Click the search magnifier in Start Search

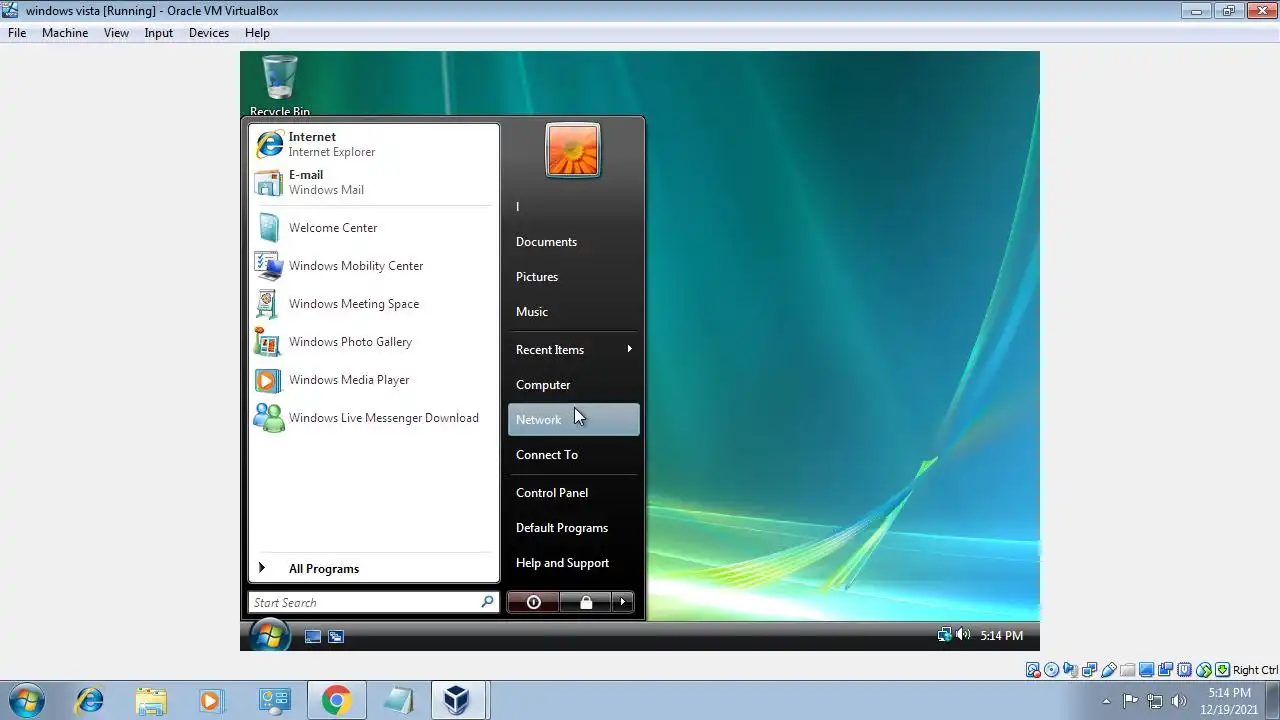tap(487, 602)
